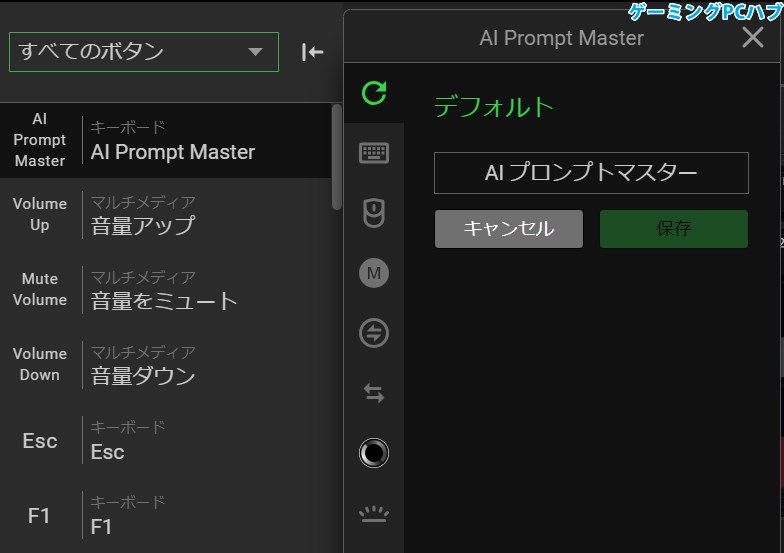Image resolution: width=784 pixels, height=553 pixels.
Task: Open the Razer Hypershift circle icon
Action: point(374,453)
